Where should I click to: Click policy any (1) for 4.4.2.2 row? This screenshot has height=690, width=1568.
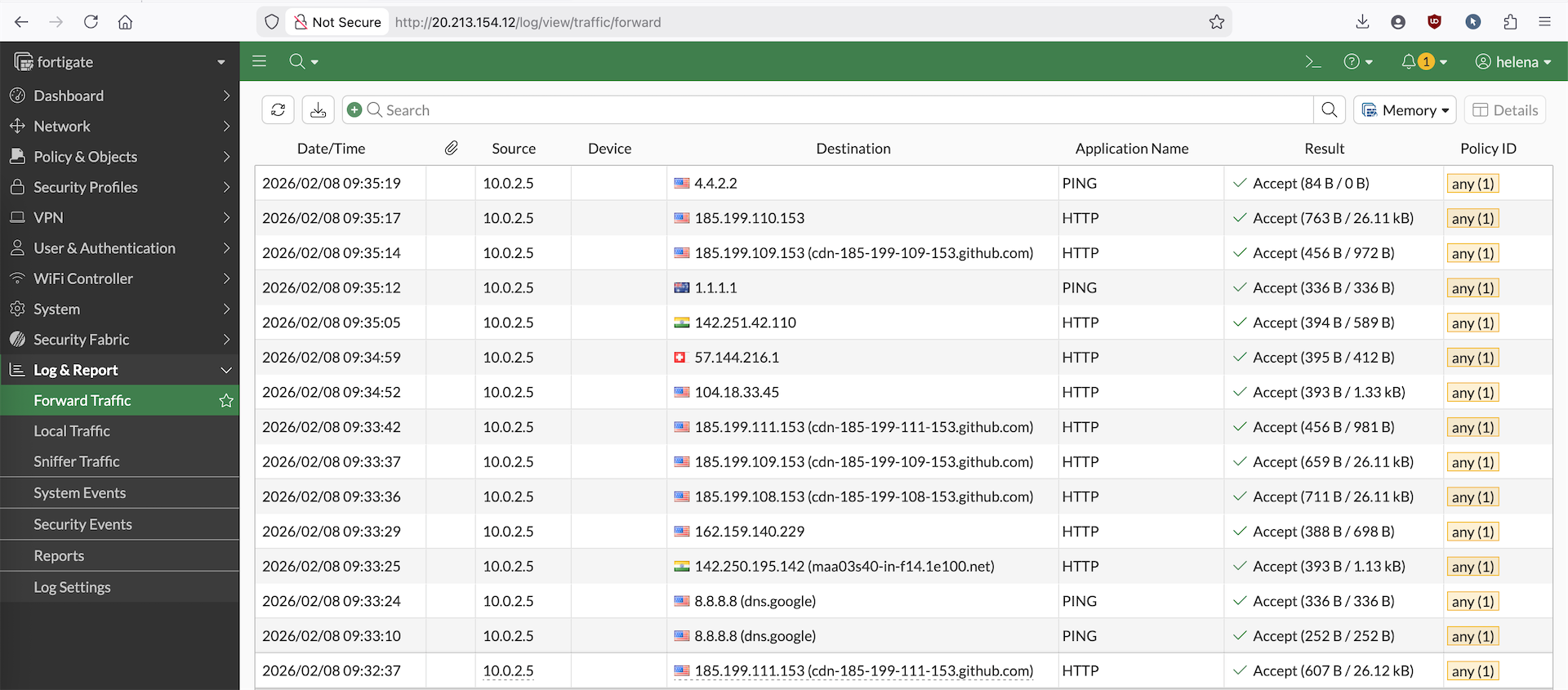1472,184
